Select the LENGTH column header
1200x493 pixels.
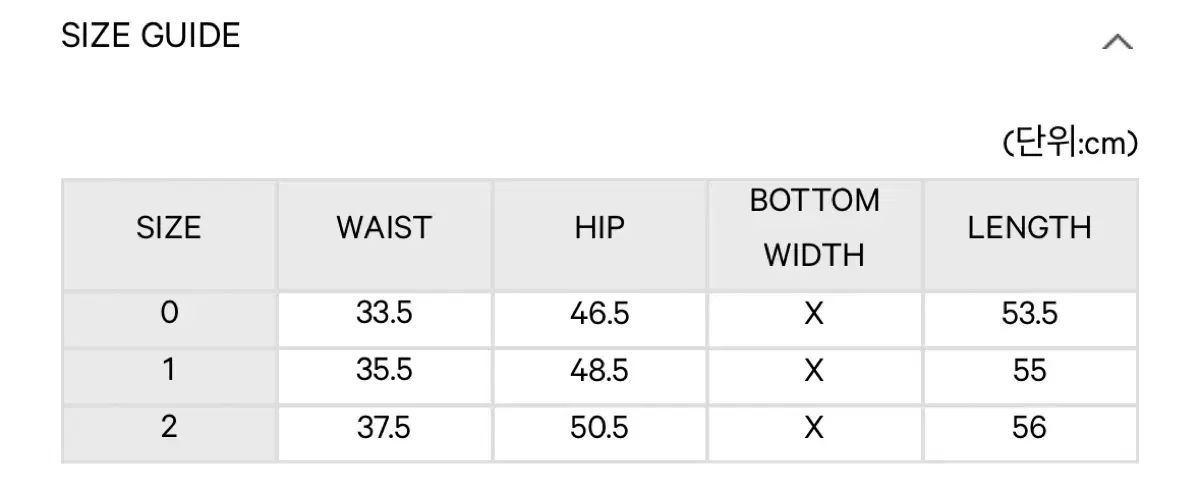(1029, 227)
